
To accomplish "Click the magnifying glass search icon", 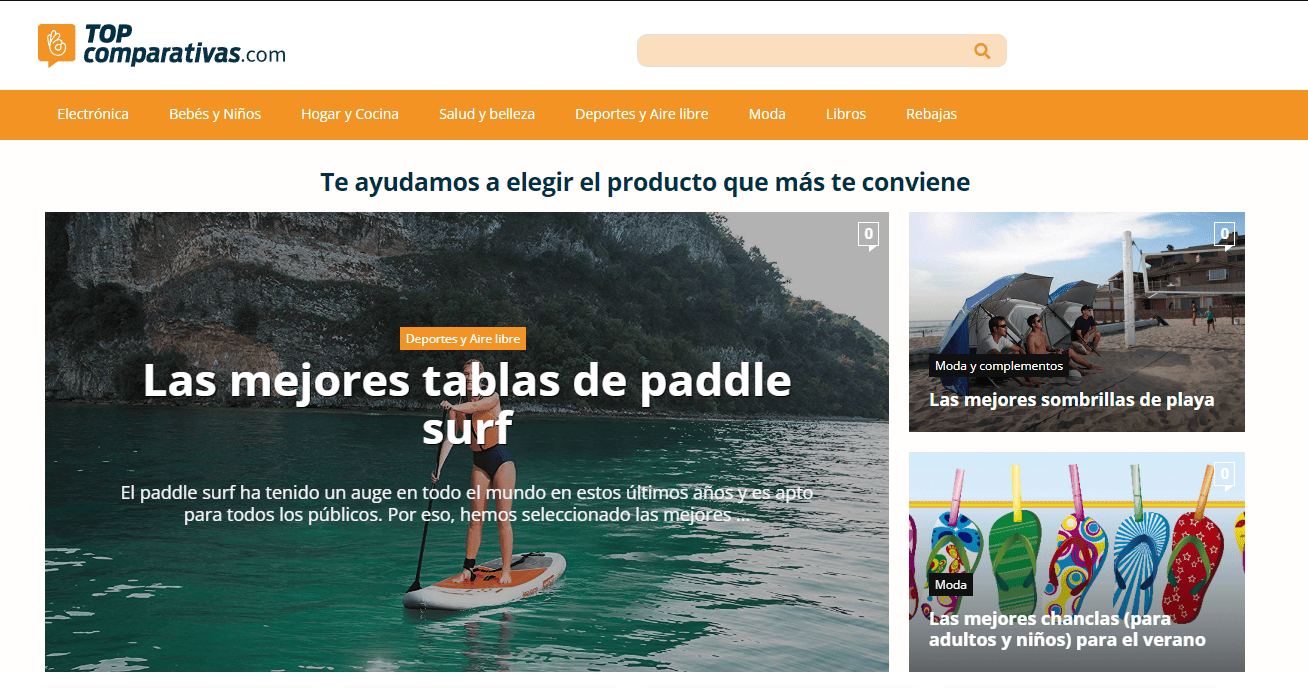I will coord(982,51).
